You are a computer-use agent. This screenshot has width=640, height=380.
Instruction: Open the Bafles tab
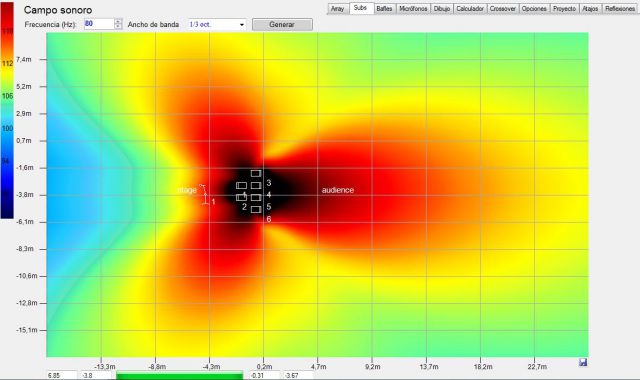384,9
